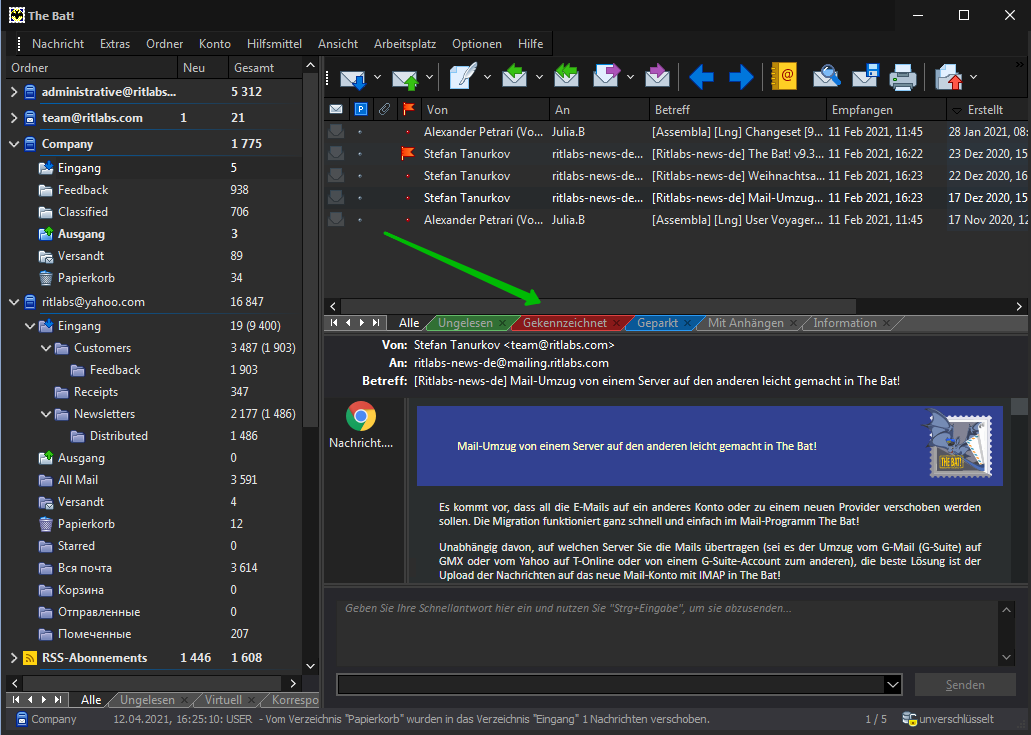This screenshot has height=735, width=1031.
Task: Click the parked 'P' column header icon
Action: pos(360,109)
